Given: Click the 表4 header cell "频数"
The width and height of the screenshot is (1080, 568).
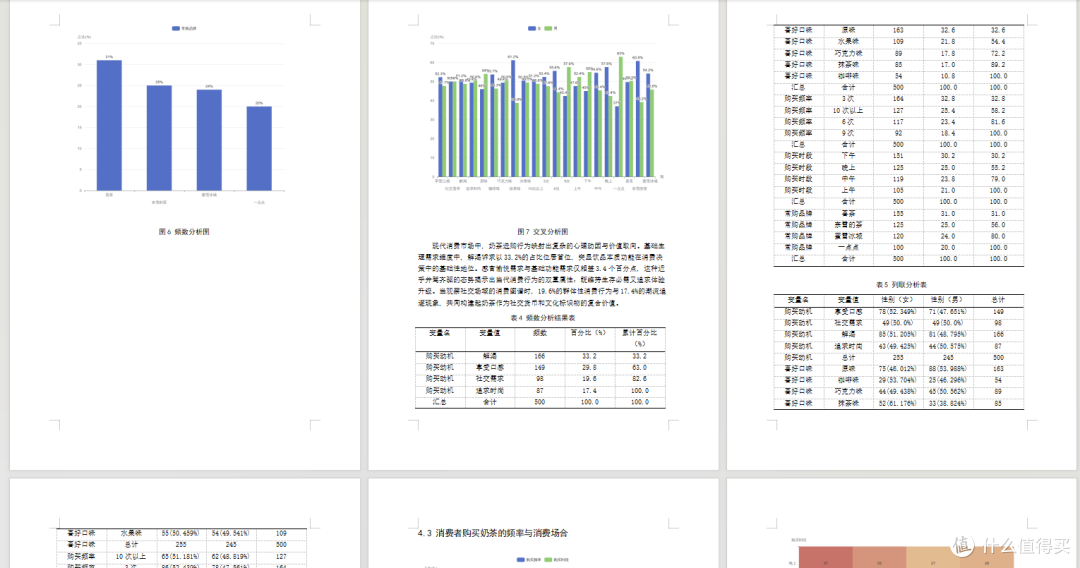Looking at the screenshot, I should click(x=539, y=333).
